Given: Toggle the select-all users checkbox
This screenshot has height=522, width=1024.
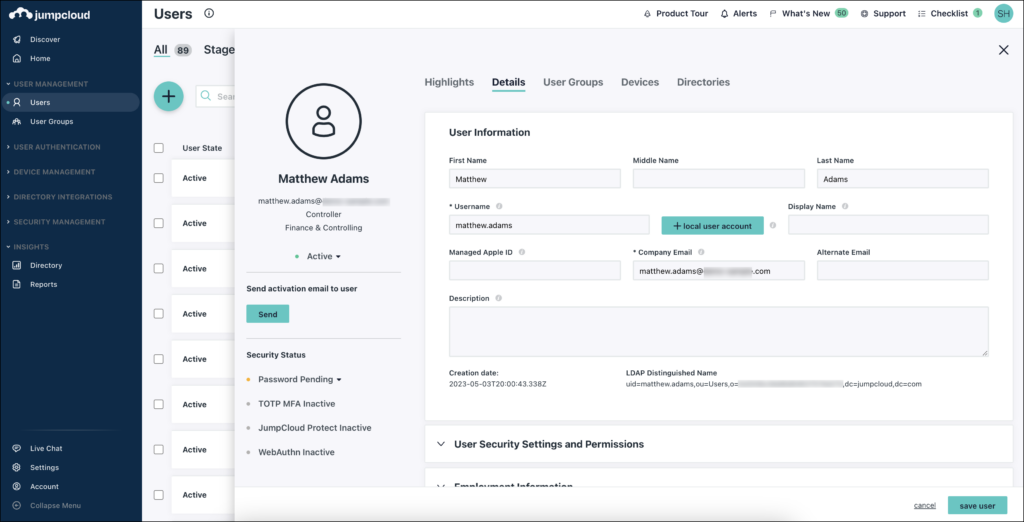Looking at the screenshot, I should click(x=159, y=148).
